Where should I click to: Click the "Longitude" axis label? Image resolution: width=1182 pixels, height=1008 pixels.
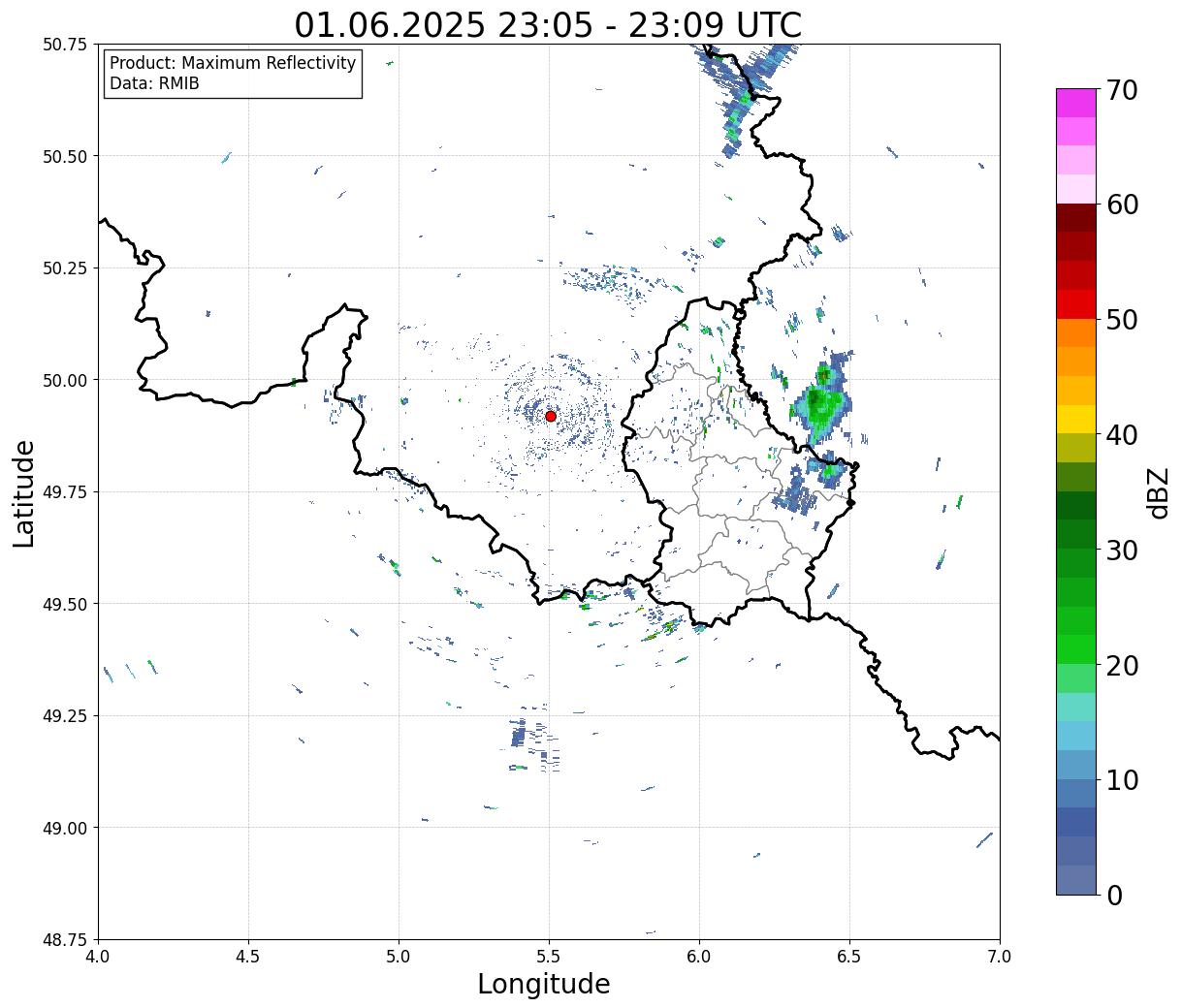click(544, 984)
